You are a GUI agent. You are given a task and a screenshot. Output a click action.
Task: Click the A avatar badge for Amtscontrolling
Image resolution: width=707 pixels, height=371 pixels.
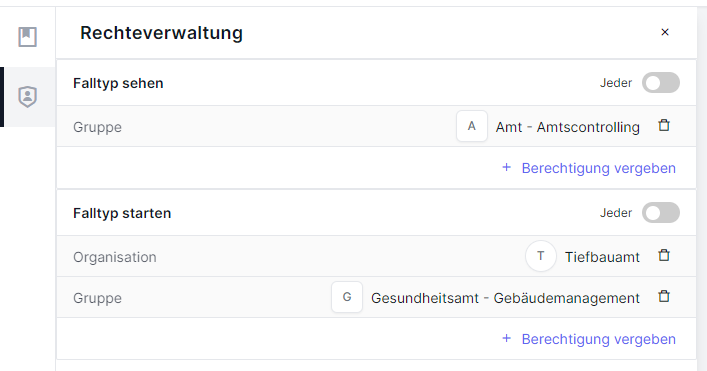tap(472, 126)
